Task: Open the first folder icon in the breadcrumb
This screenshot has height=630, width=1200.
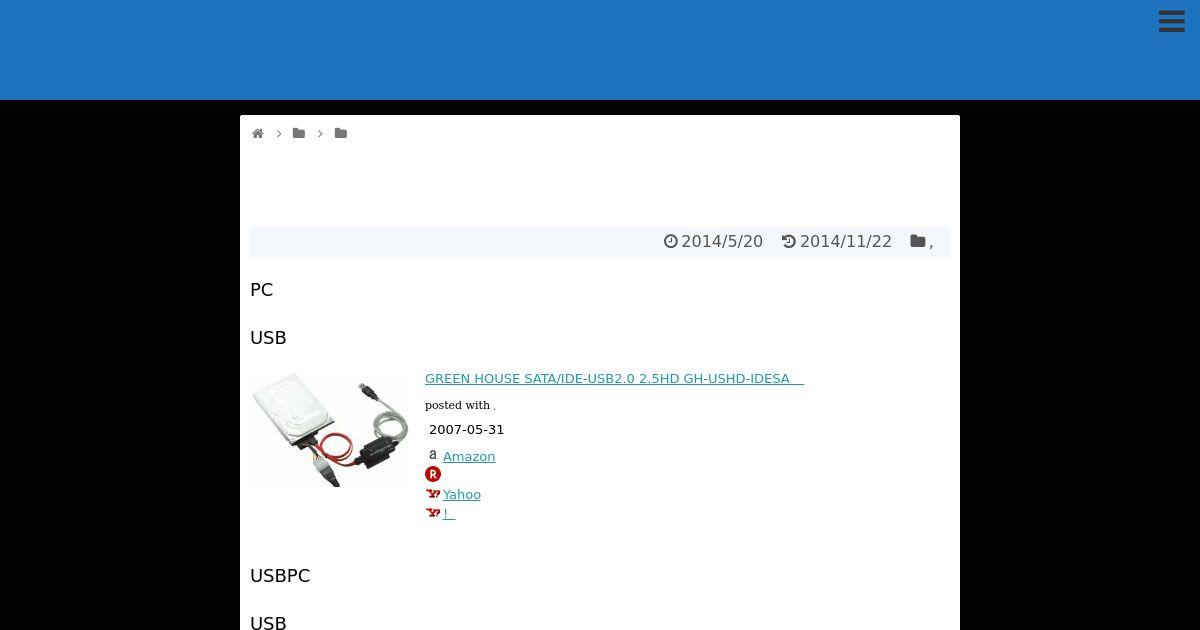Action: pos(299,133)
